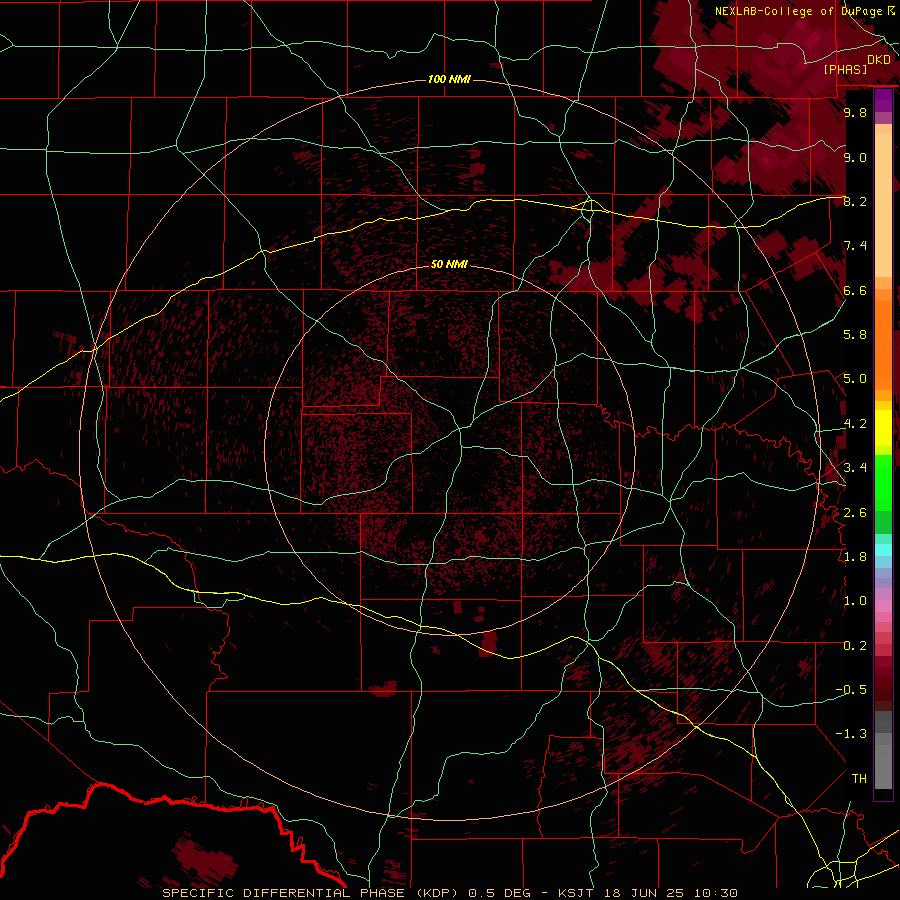This screenshot has width=900, height=900.
Task: Click the -0.5 scale value
Action: [x=851, y=690]
